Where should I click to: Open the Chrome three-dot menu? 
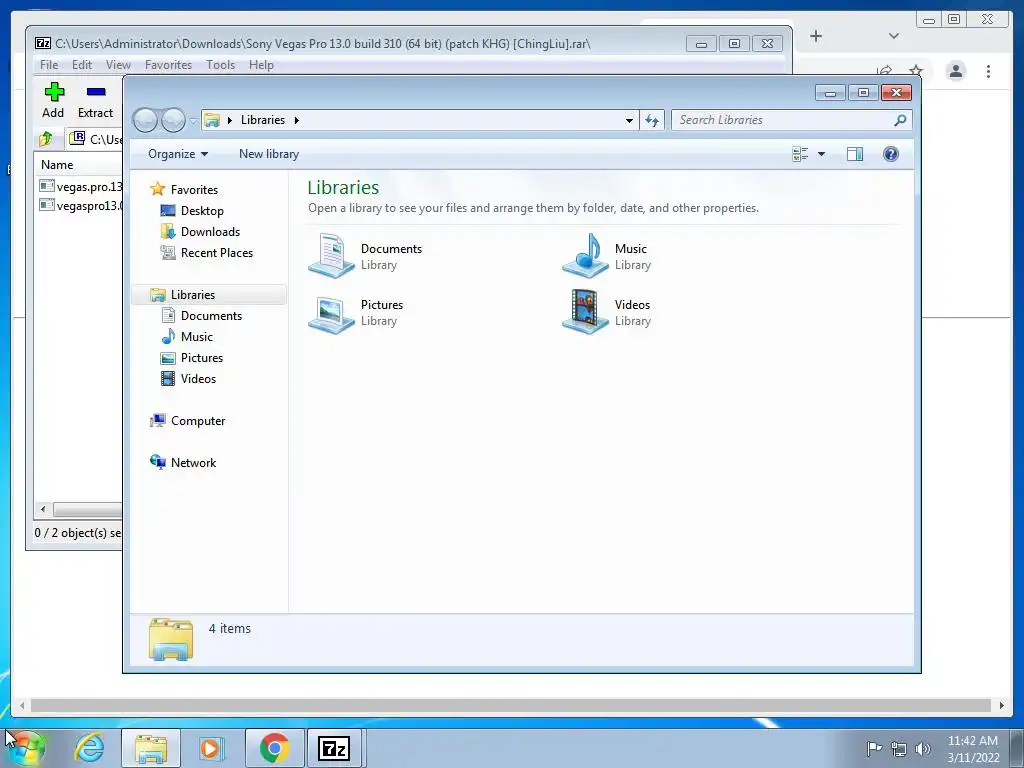[x=988, y=71]
